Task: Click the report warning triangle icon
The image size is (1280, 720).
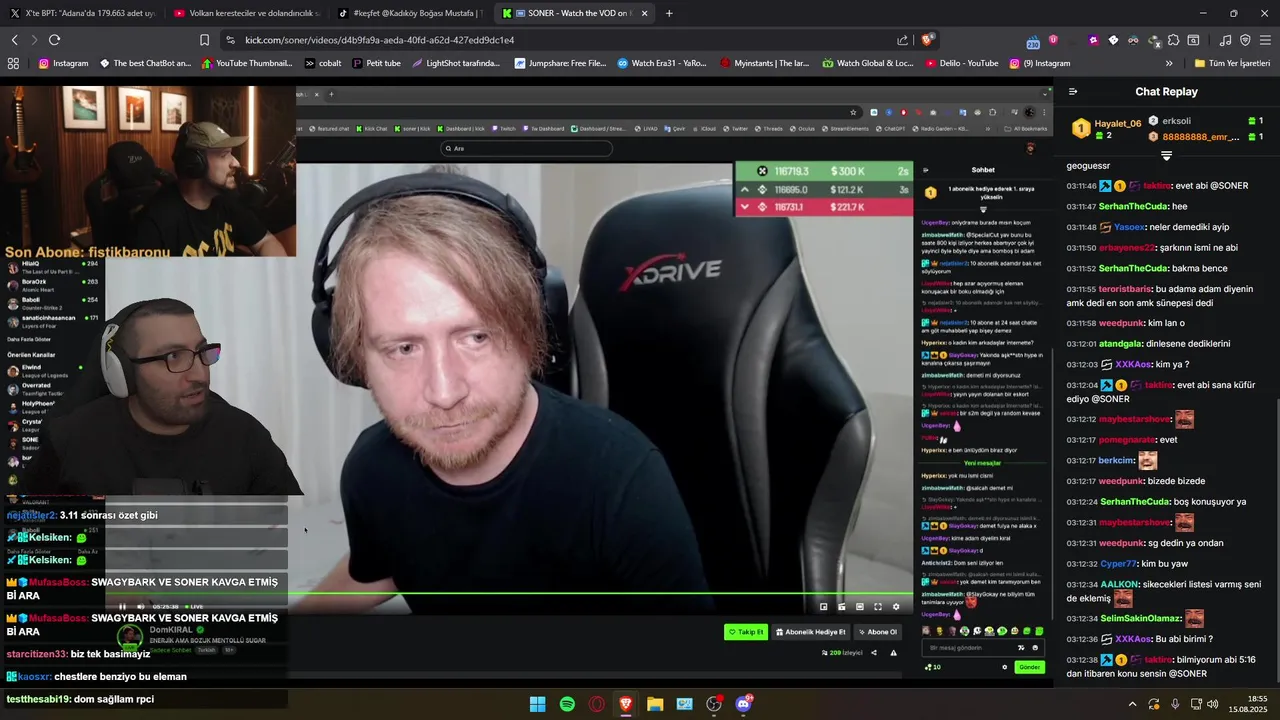Action: pyautogui.click(x=893, y=652)
